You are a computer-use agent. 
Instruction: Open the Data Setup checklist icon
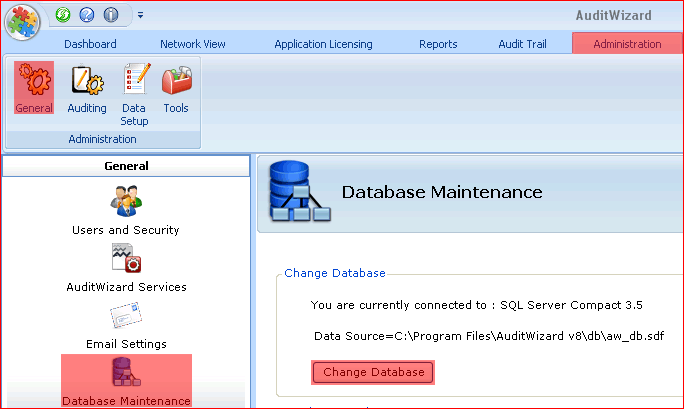point(134,95)
